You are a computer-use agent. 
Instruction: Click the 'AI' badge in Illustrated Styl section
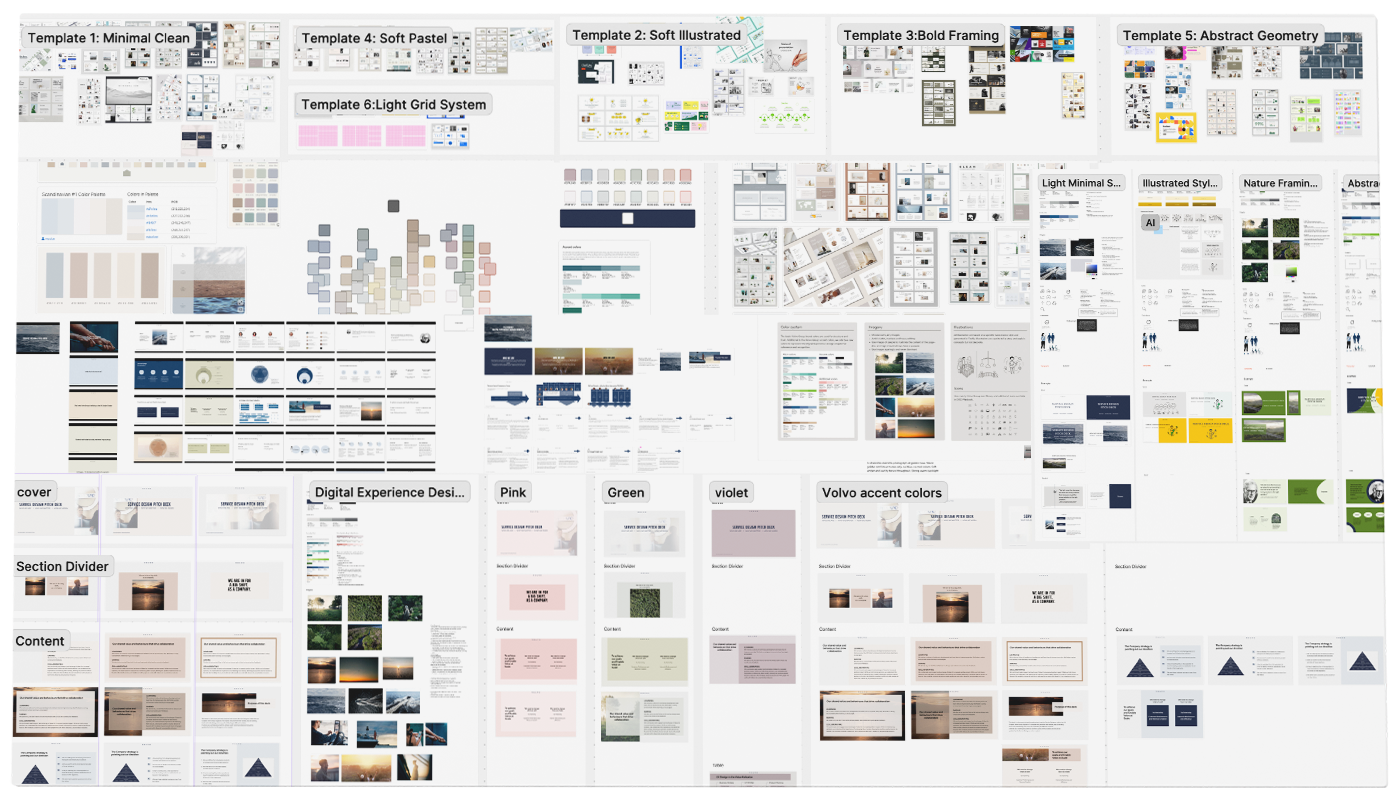[1150, 223]
